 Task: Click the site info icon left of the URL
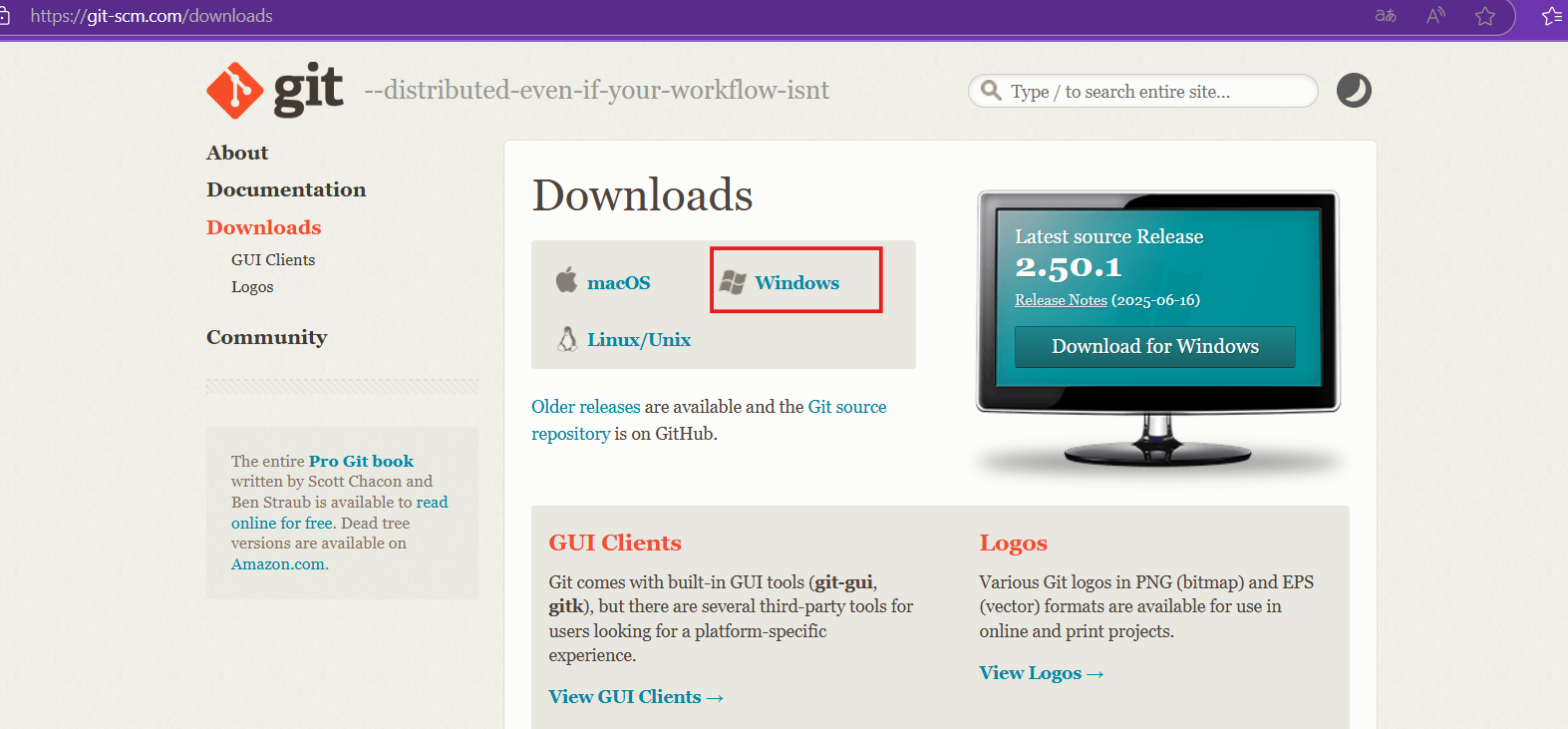(x=5, y=16)
